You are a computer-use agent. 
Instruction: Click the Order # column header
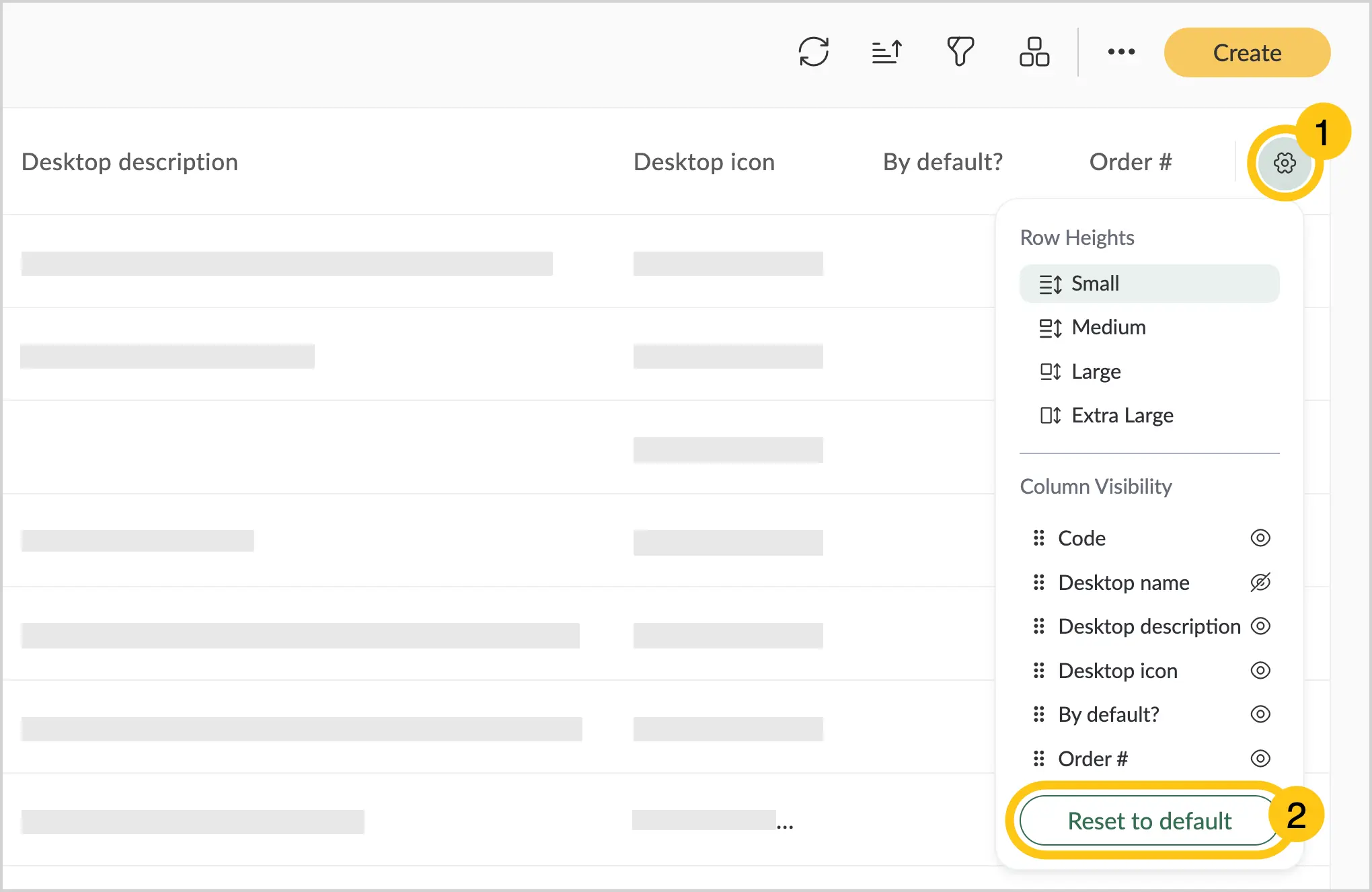[x=1131, y=162]
